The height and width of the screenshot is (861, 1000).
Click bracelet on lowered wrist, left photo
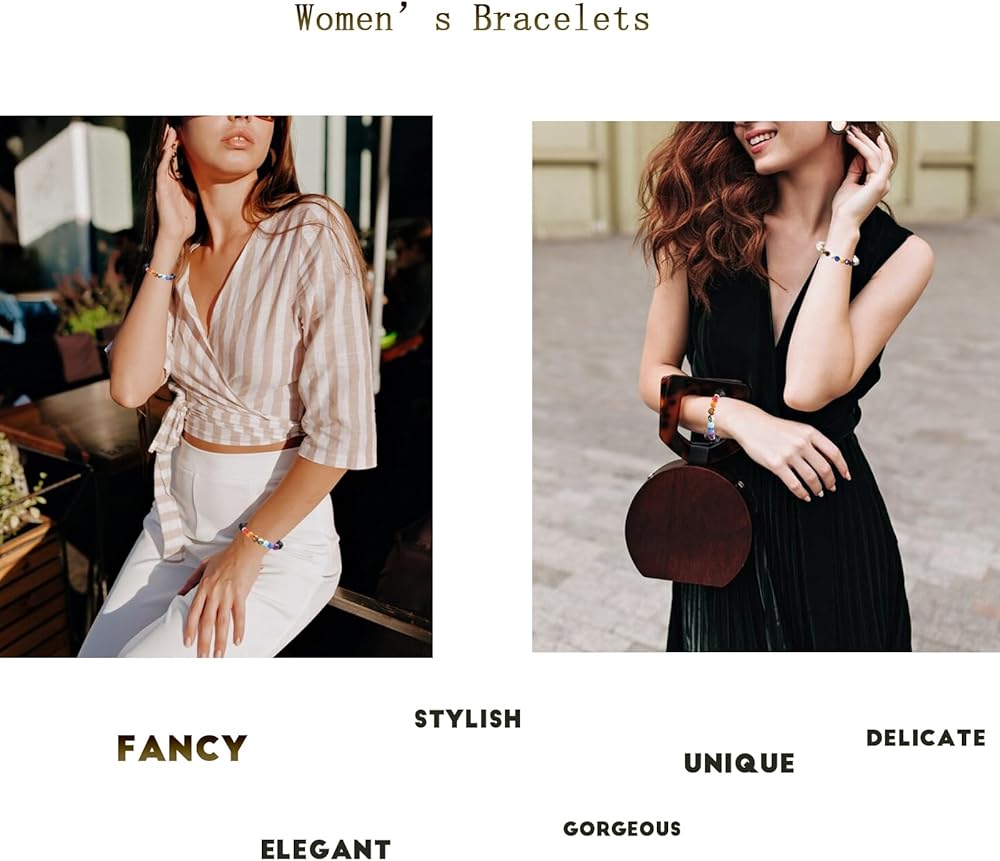[260, 538]
